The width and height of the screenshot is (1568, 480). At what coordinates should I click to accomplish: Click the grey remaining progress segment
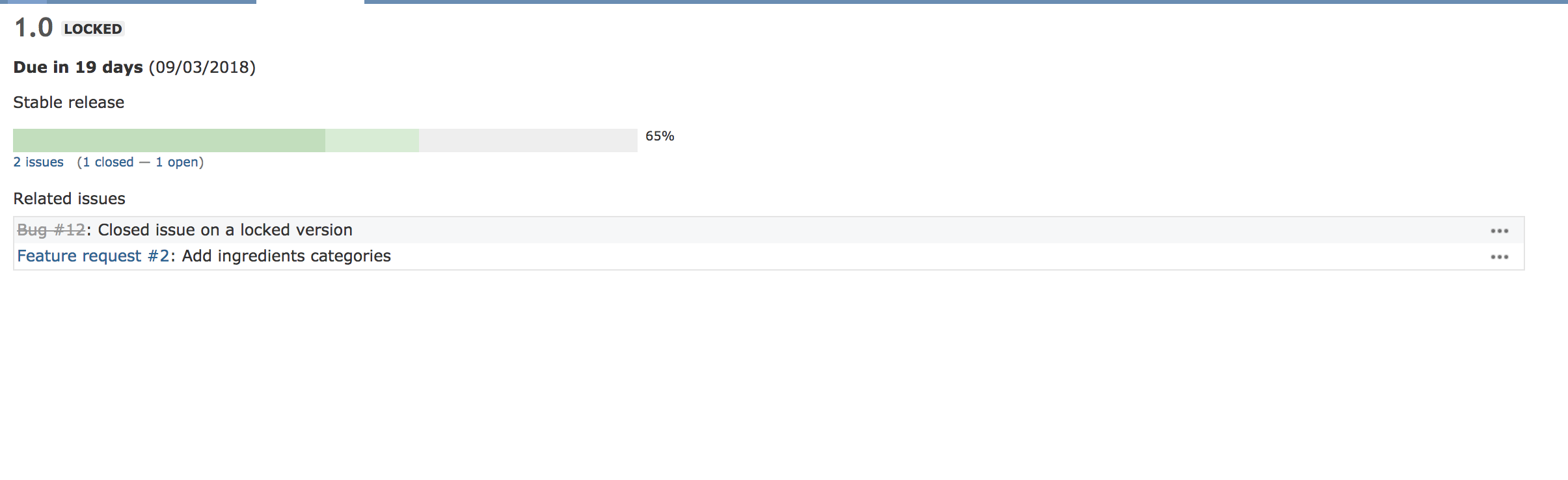[528, 140]
